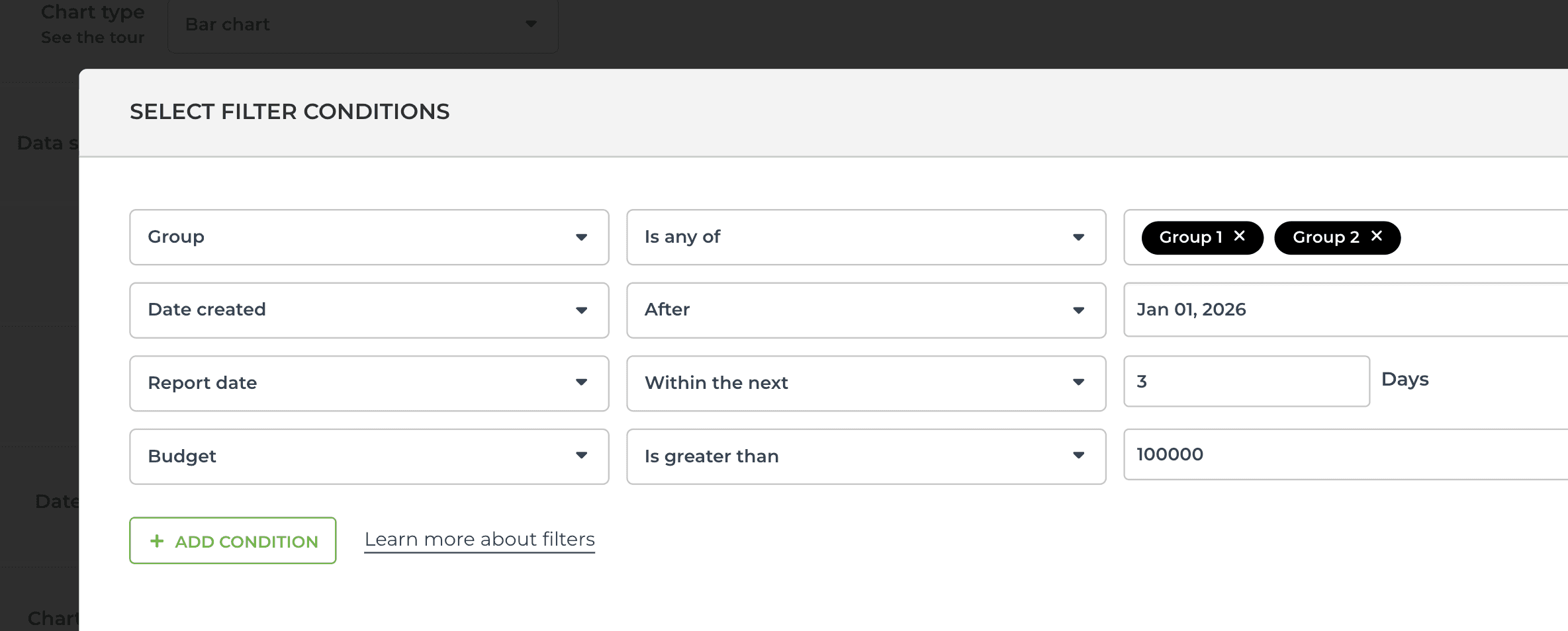1568x631 pixels.
Task: Click the Jan 01, 2026 date field
Action: click(x=1344, y=310)
